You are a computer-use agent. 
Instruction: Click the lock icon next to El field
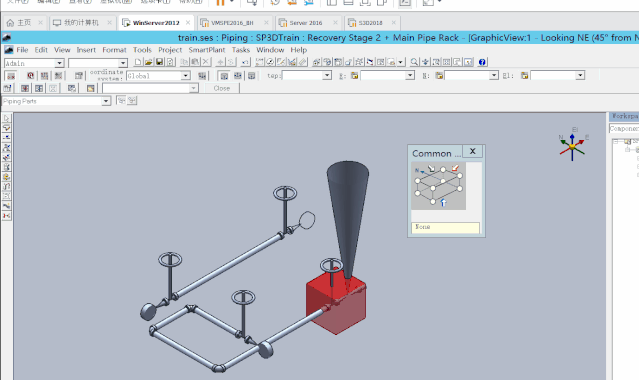524,75
